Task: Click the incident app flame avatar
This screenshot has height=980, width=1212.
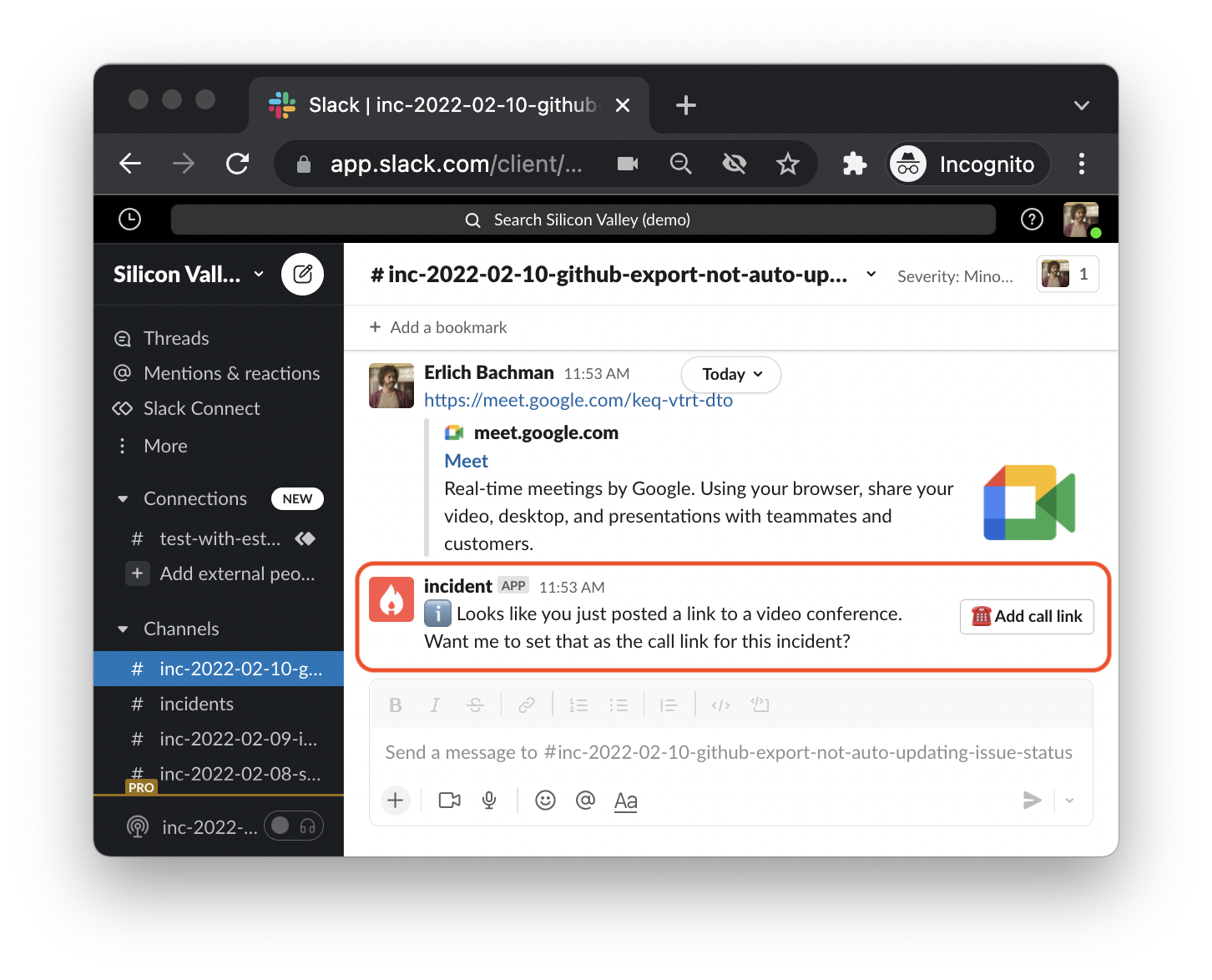Action: click(391, 599)
